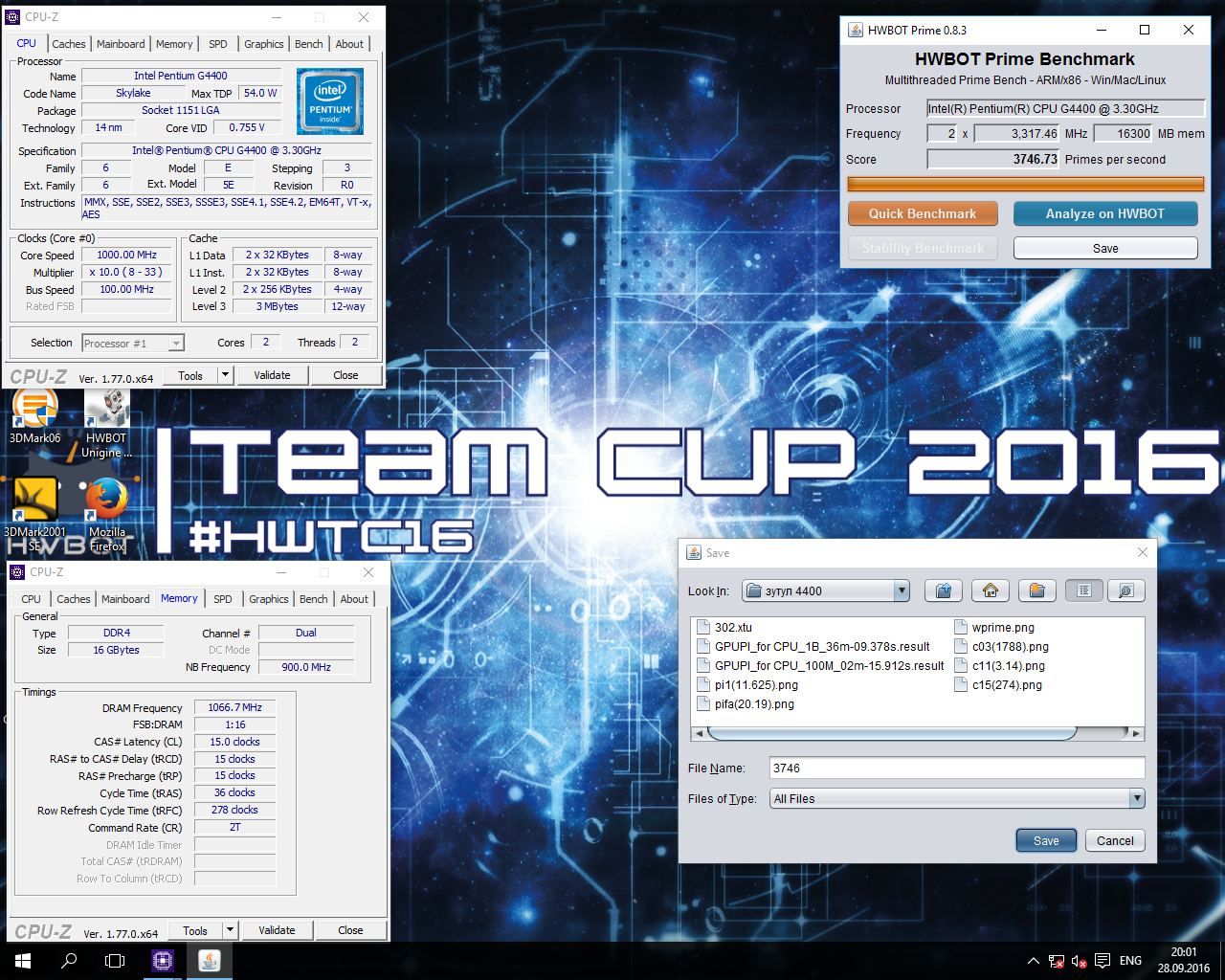This screenshot has height=980, width=1225.
Task: Show hidden system tray icons
Action: pos(1033,961)
